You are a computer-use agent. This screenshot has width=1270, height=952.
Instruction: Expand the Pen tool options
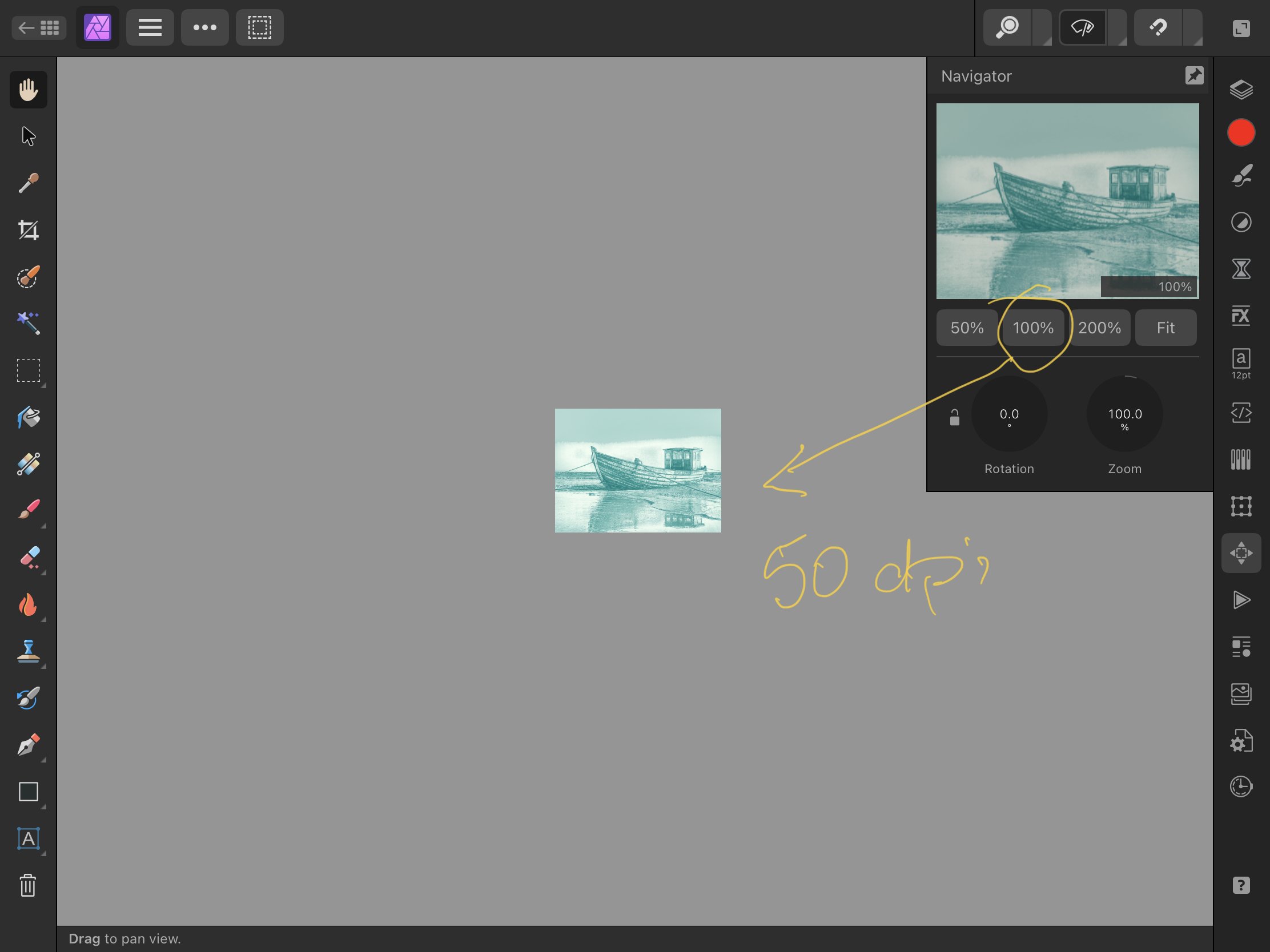(x=42, y=760)
